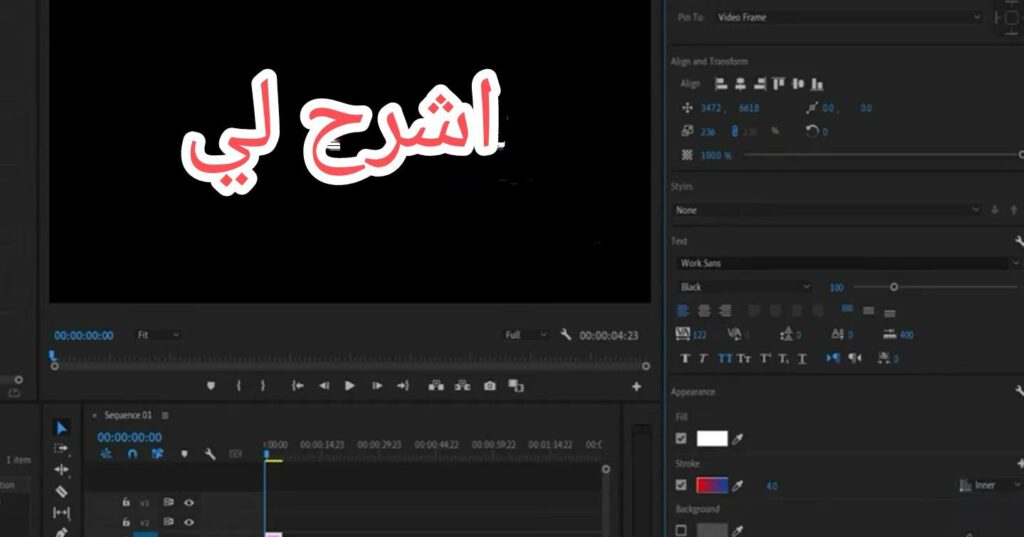Select the Track Select Forward tool
The height and width of the screenshot is (537, 1024).
61,449
